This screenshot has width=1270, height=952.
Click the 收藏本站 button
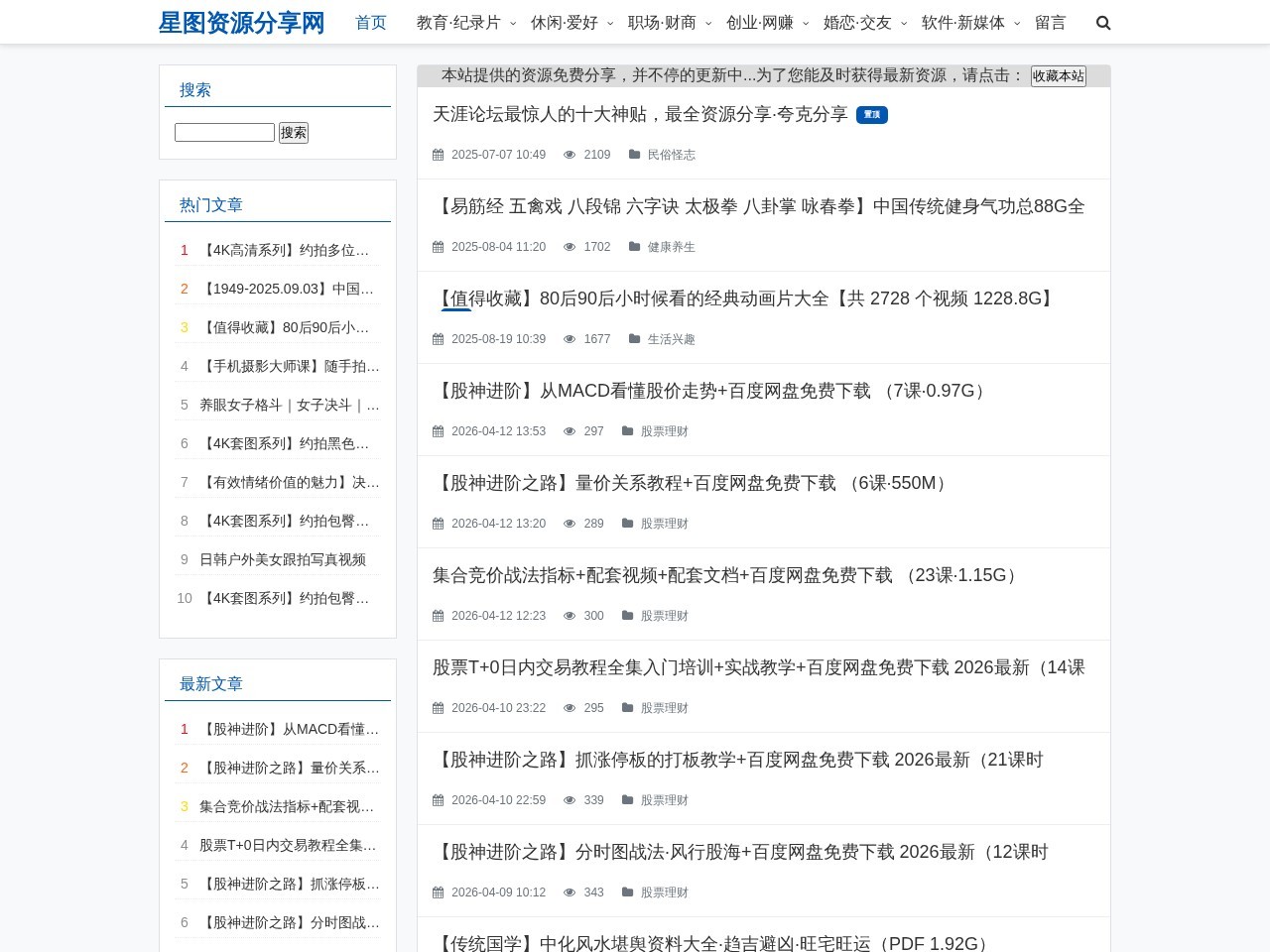[1059, 76]
